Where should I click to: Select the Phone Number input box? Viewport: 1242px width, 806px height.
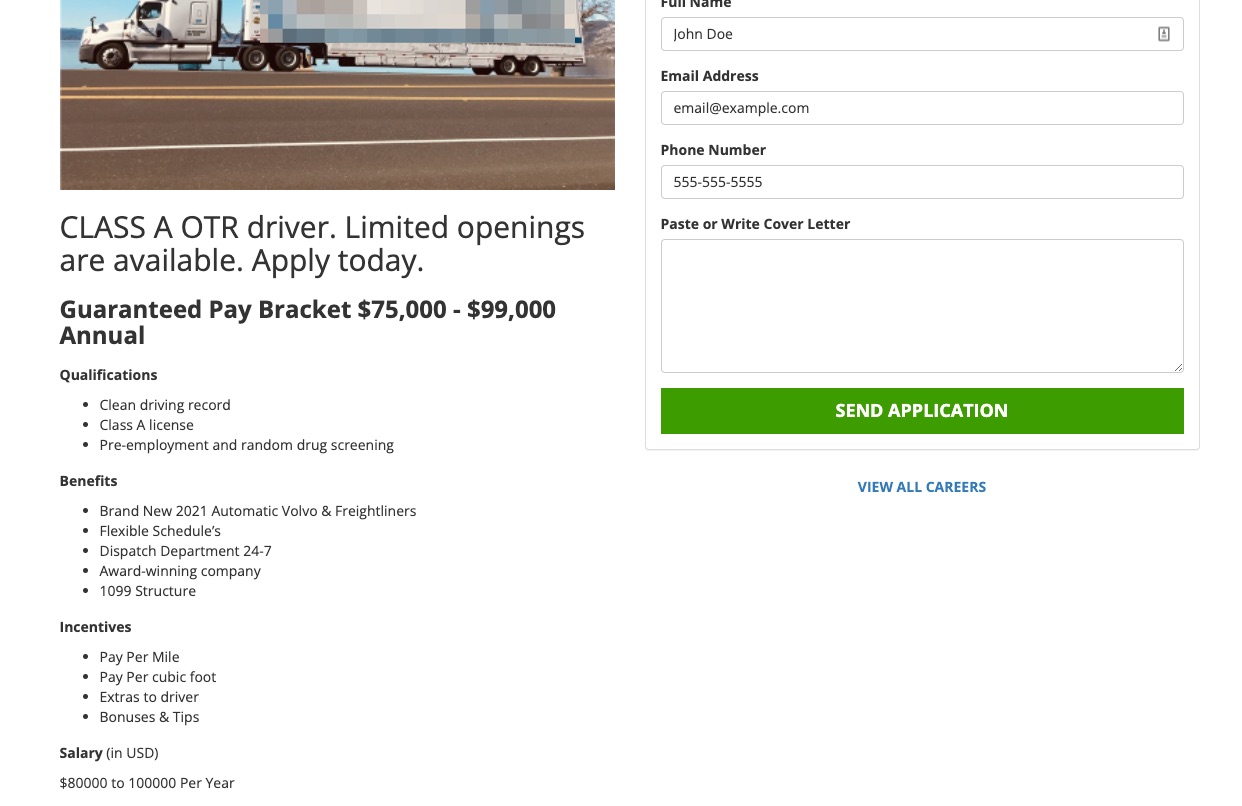[x=921, y=182]
